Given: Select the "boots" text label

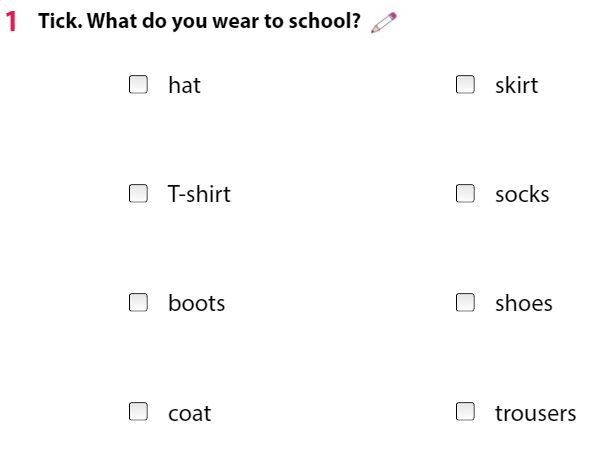Looking at the screenshot, I should [196, 303].
